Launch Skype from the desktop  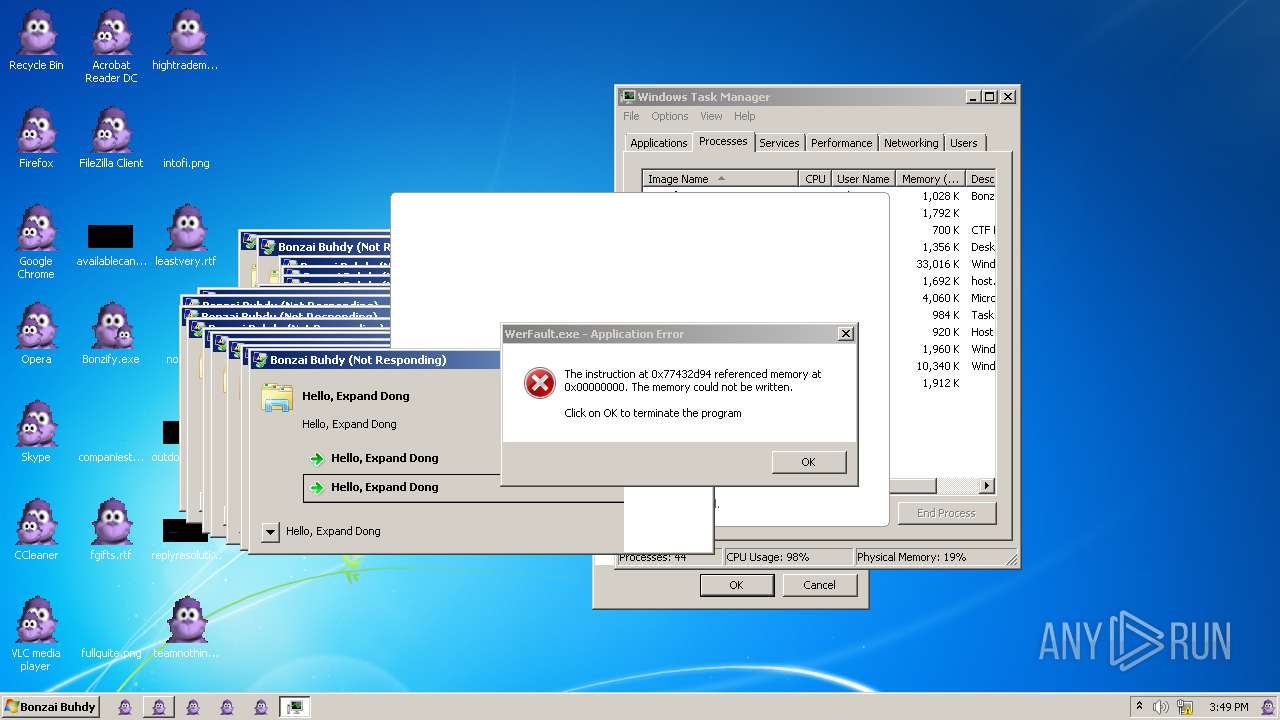click(x=36, y=432)
